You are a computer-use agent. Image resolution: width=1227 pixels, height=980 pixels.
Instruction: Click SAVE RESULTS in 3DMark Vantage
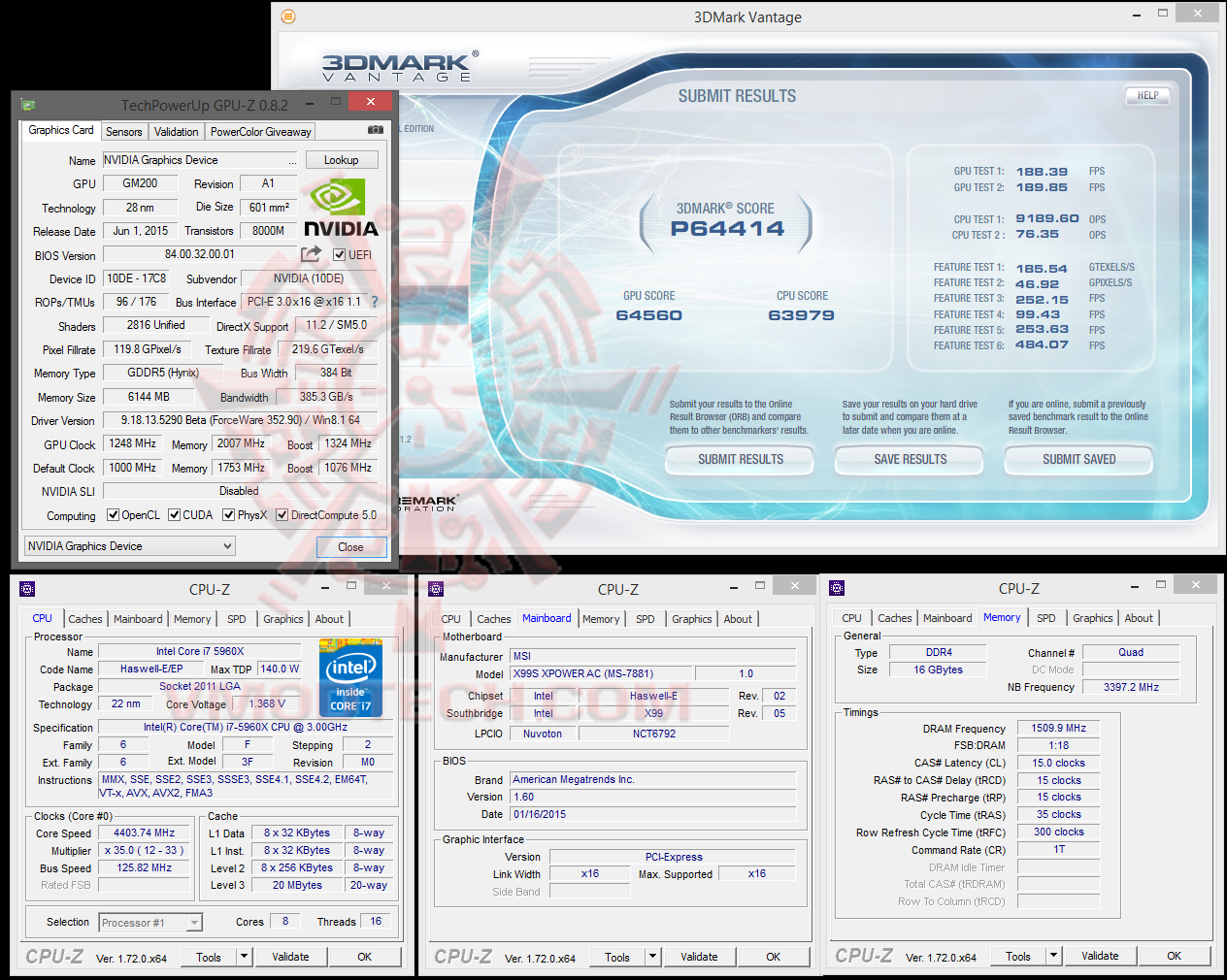point(910,460)
